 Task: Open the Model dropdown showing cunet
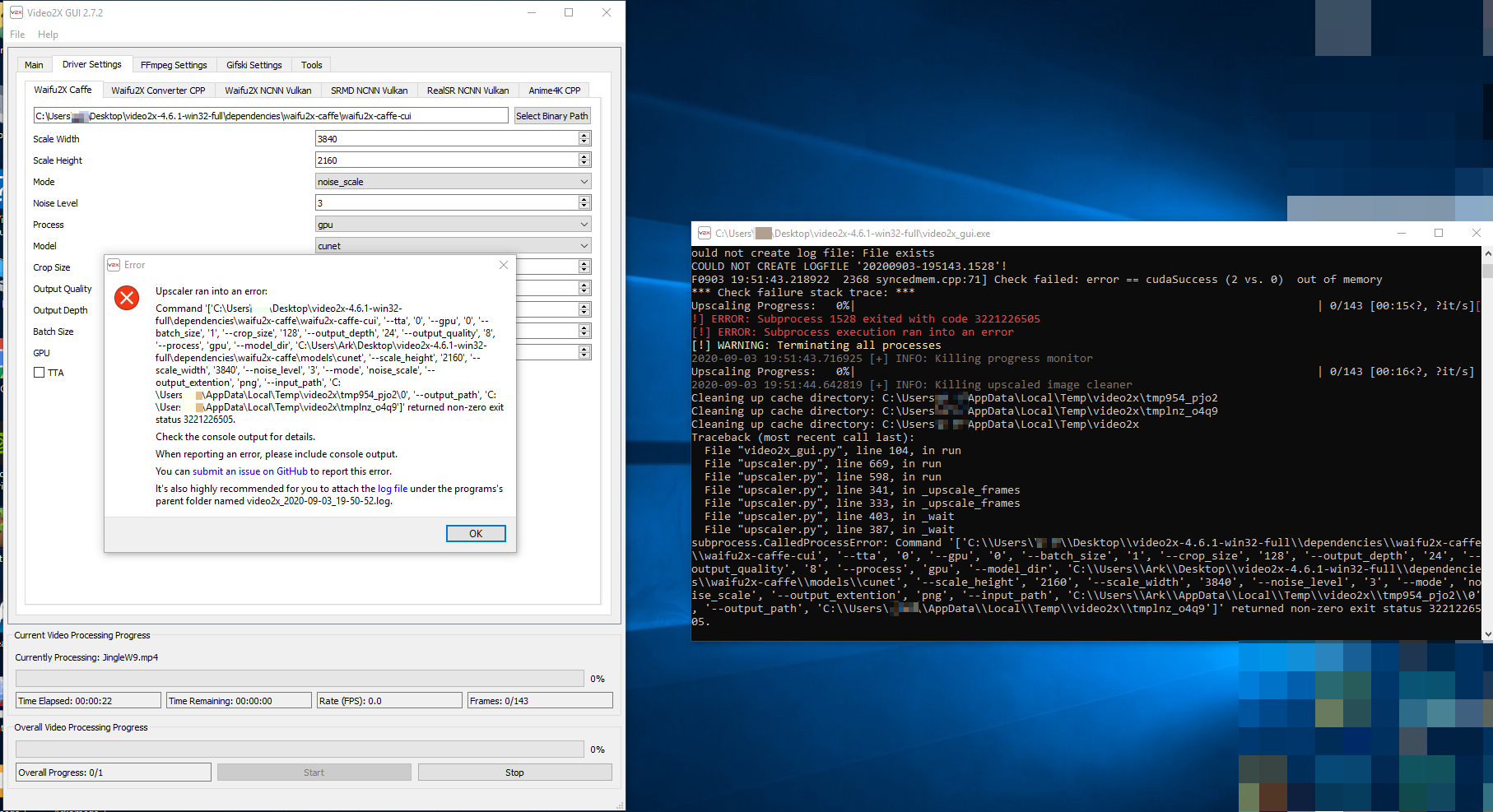coord(453,246)
